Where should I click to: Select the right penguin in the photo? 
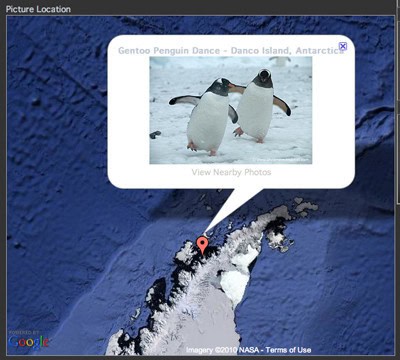coord(261,105)
